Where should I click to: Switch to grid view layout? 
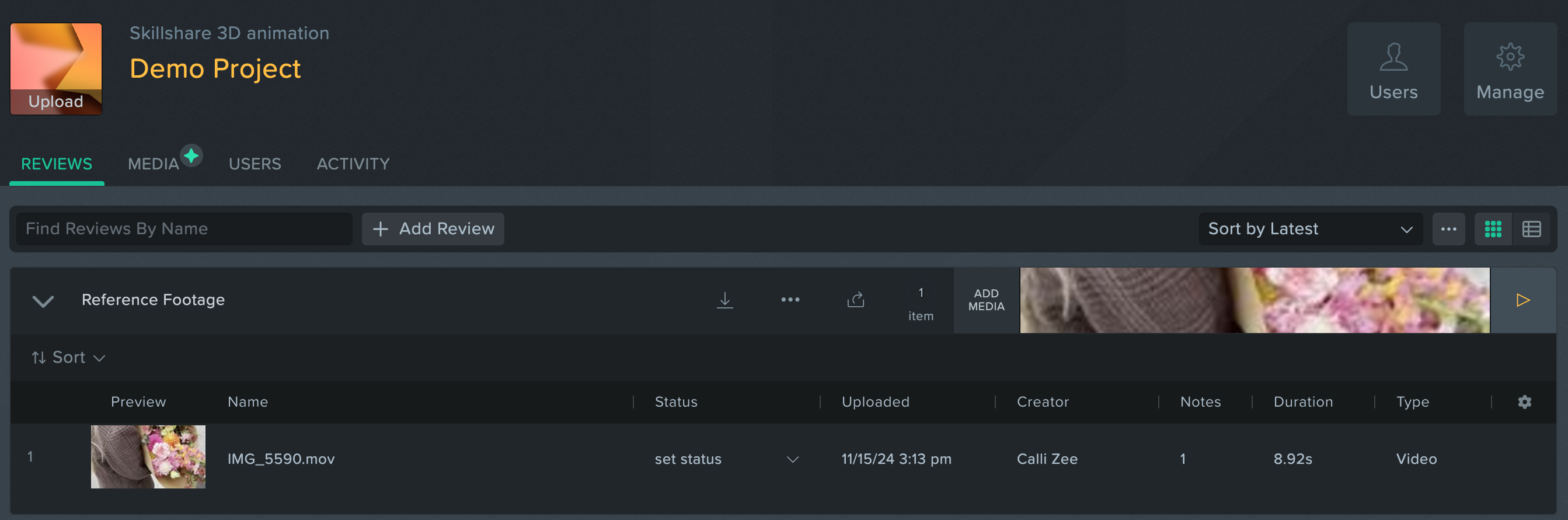pos(1493,229)
